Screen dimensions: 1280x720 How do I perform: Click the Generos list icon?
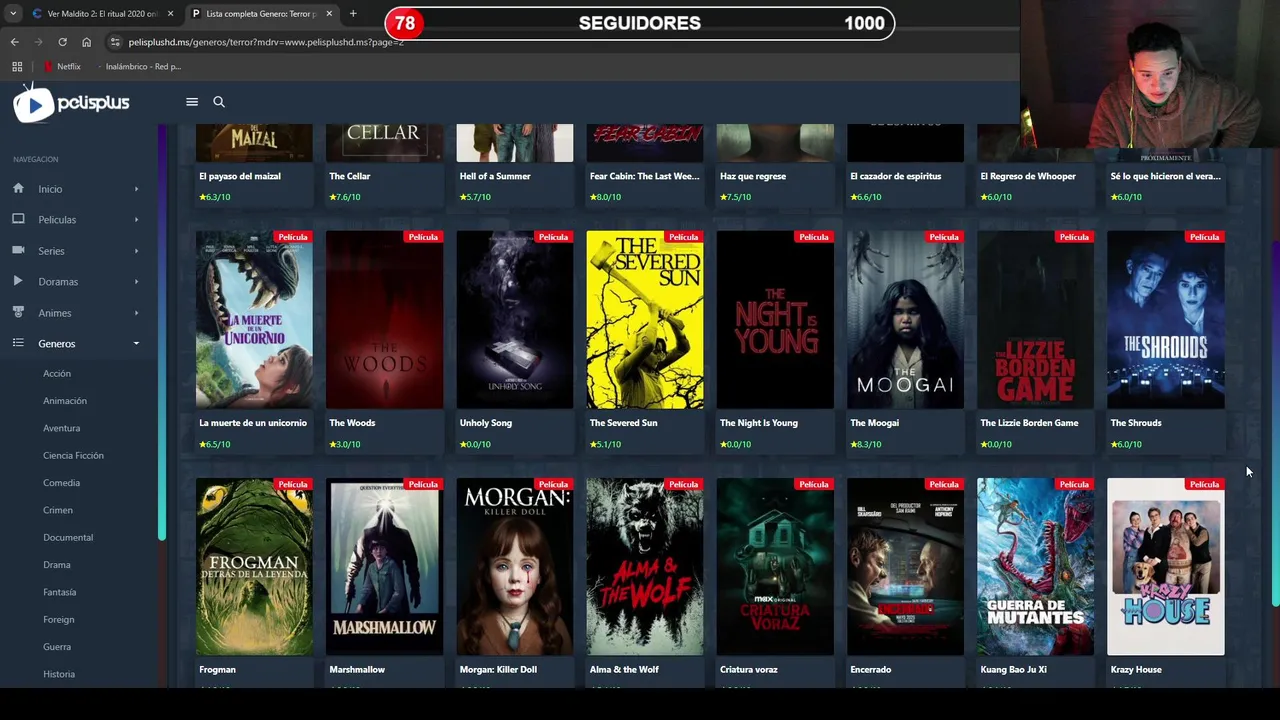(18, 343)
